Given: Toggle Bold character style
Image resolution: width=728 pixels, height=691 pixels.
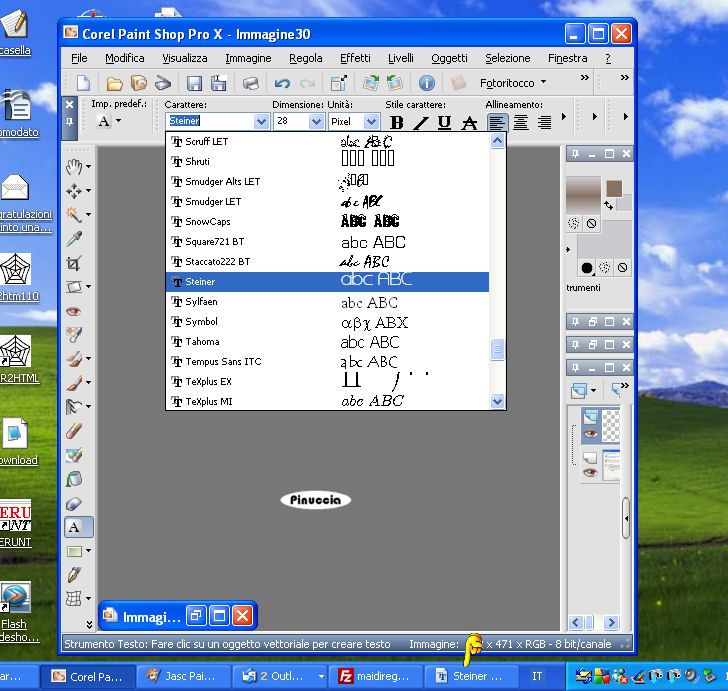Looking at the screenshot, I should 396,123.
